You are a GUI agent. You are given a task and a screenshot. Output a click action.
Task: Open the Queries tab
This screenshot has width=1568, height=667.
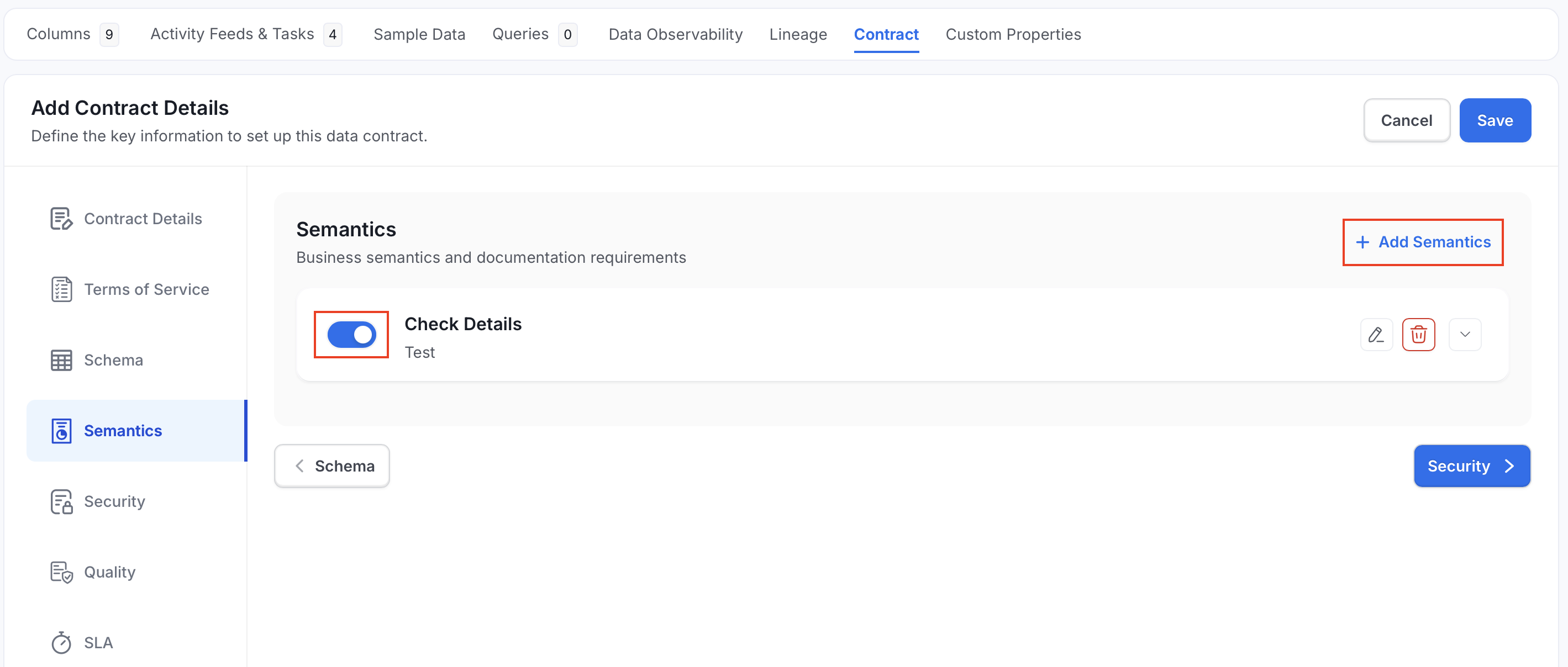coord(534,34)
